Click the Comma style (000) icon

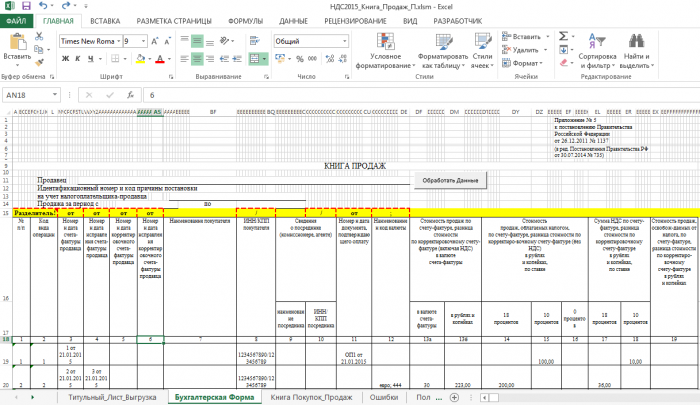pyautogui.click(x=312, y=58)
